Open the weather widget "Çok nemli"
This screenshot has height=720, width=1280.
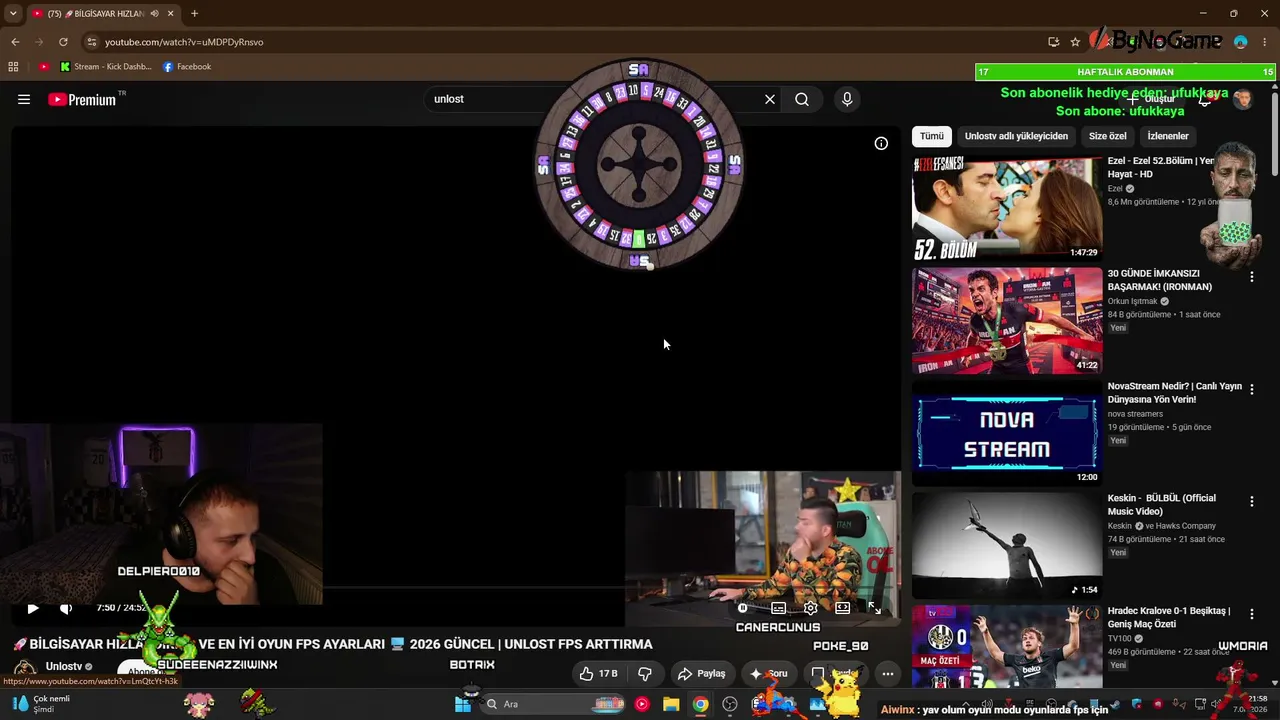pyautogui.click(x=42, y=704)
